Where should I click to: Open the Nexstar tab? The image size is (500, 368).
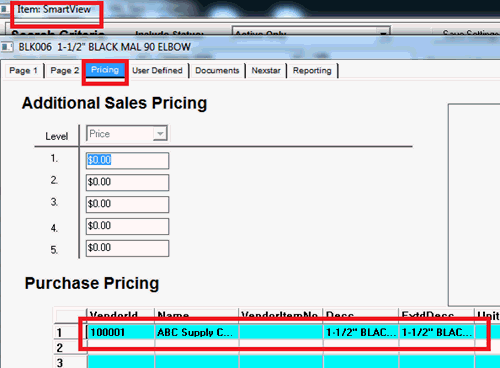pos(266,71)
